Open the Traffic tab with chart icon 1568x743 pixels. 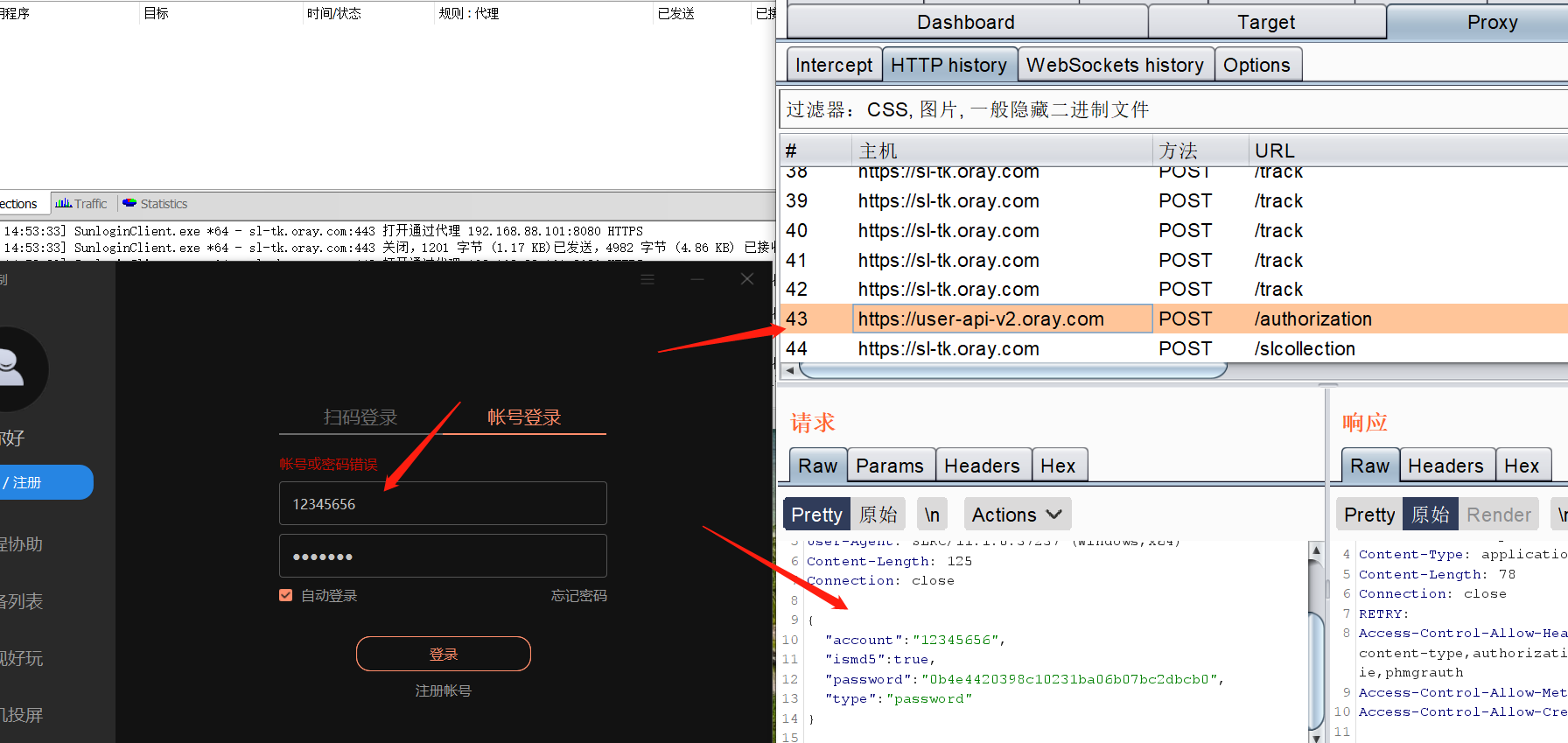[81, 204]
